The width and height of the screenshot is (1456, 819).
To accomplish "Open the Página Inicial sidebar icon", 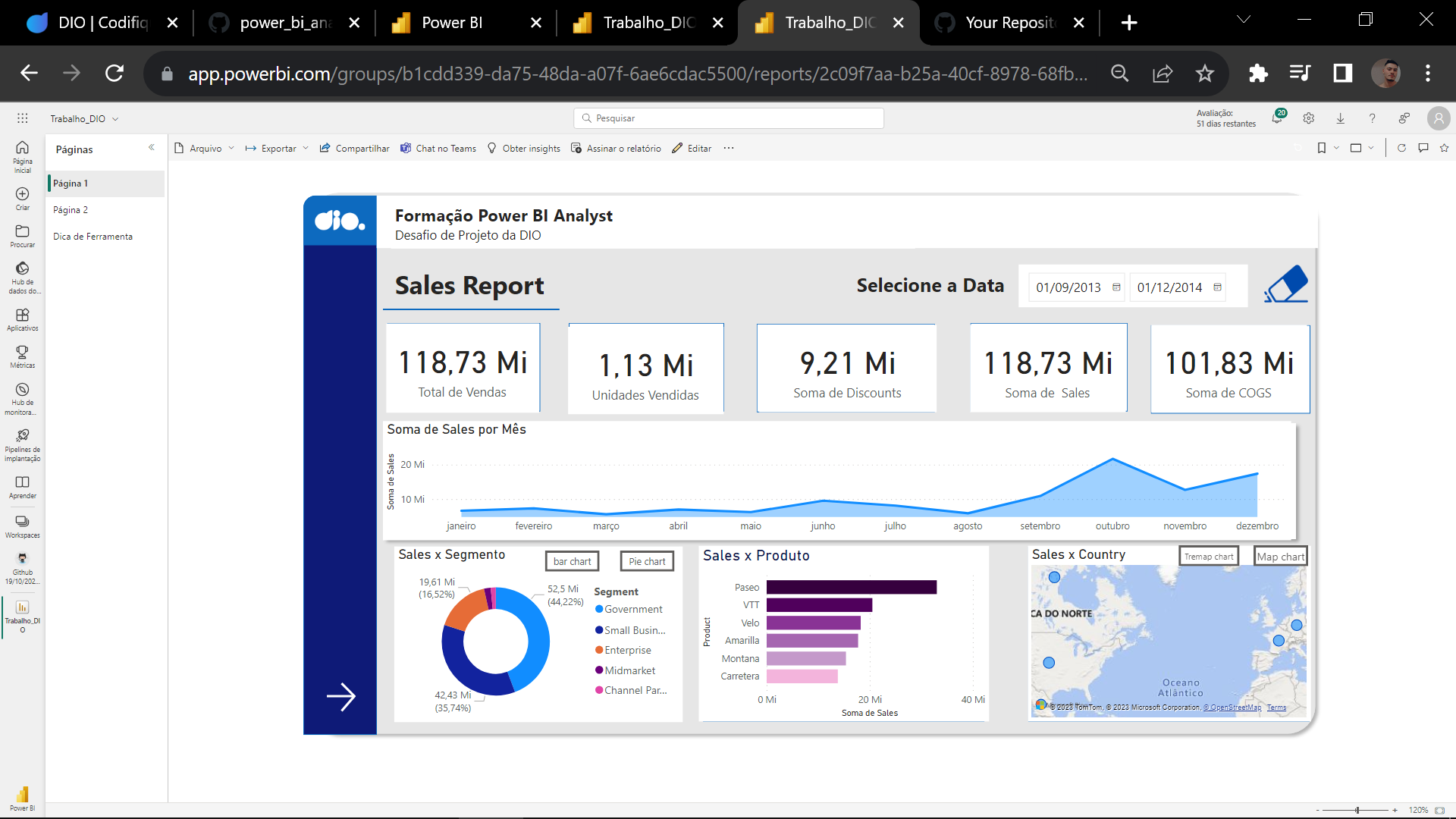I will (x=22, y=155).
